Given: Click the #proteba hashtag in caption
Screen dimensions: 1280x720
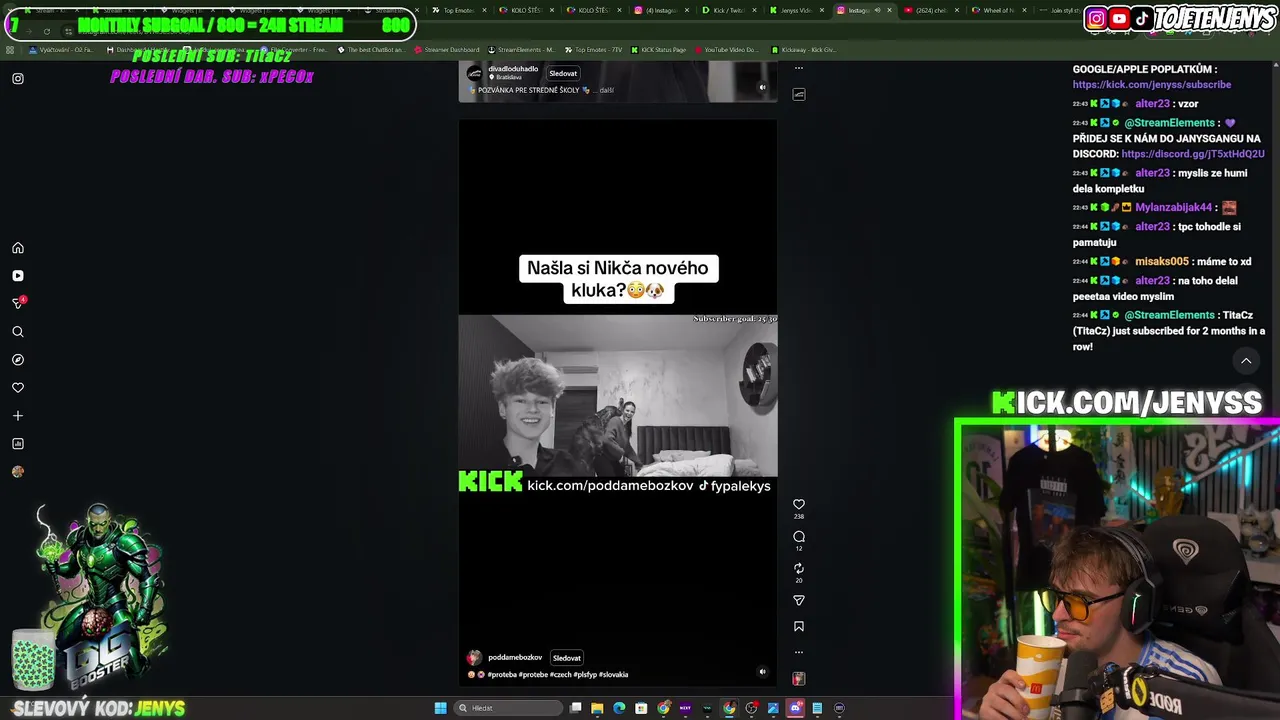Looking at the screenshot, I should [502, 675].
